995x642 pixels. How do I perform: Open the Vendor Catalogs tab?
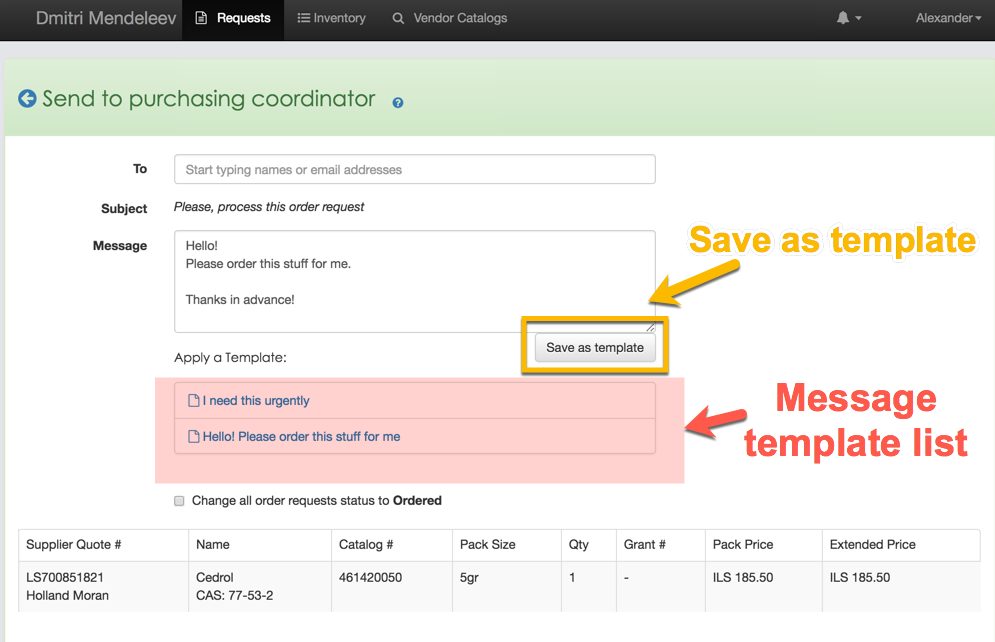point(458,18)
